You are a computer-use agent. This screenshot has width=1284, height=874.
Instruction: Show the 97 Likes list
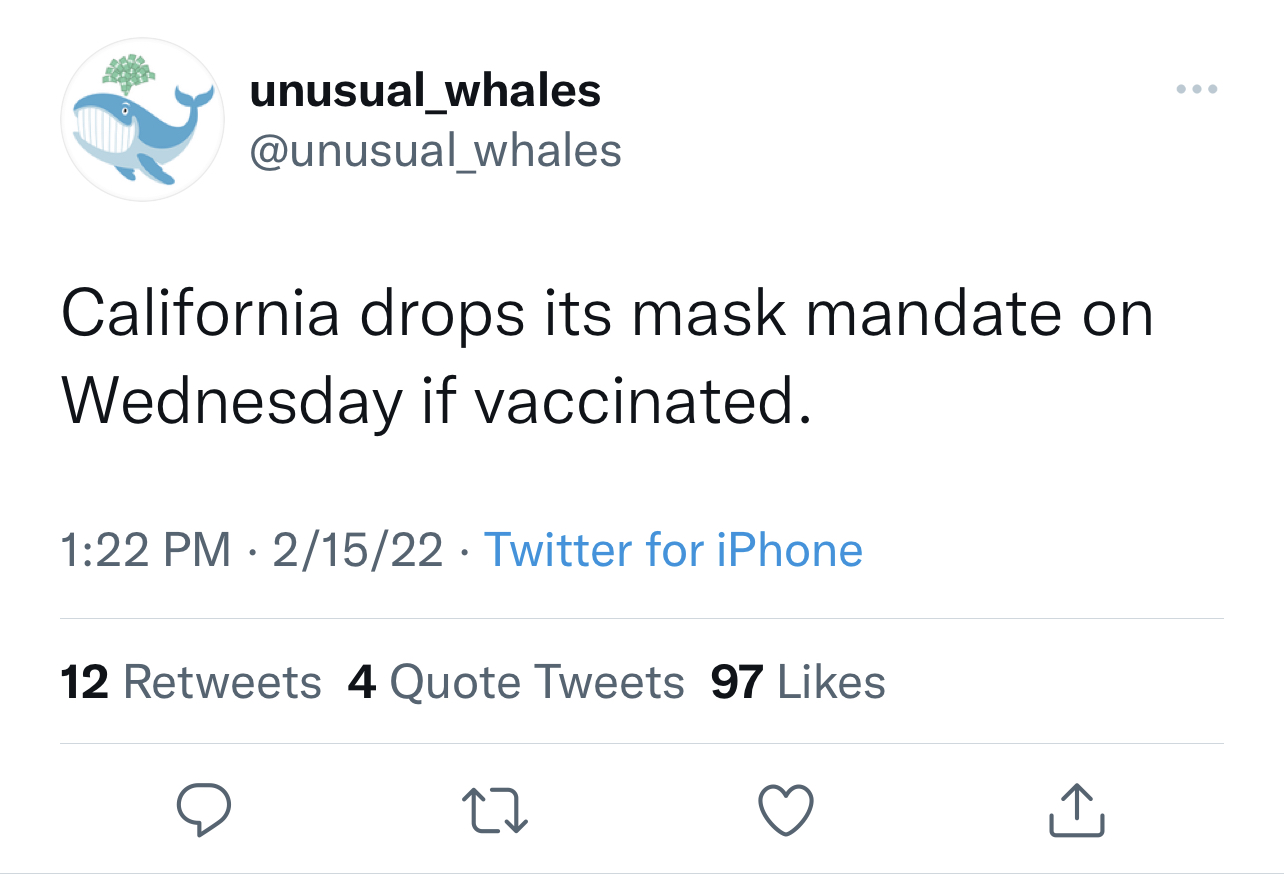coord(798,682)
